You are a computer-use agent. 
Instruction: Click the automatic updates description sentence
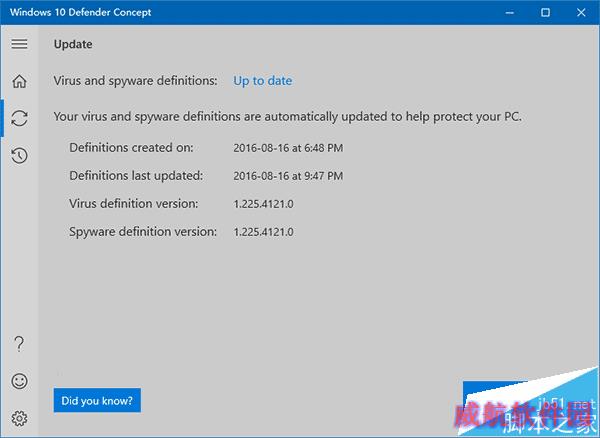pos(288,116)
